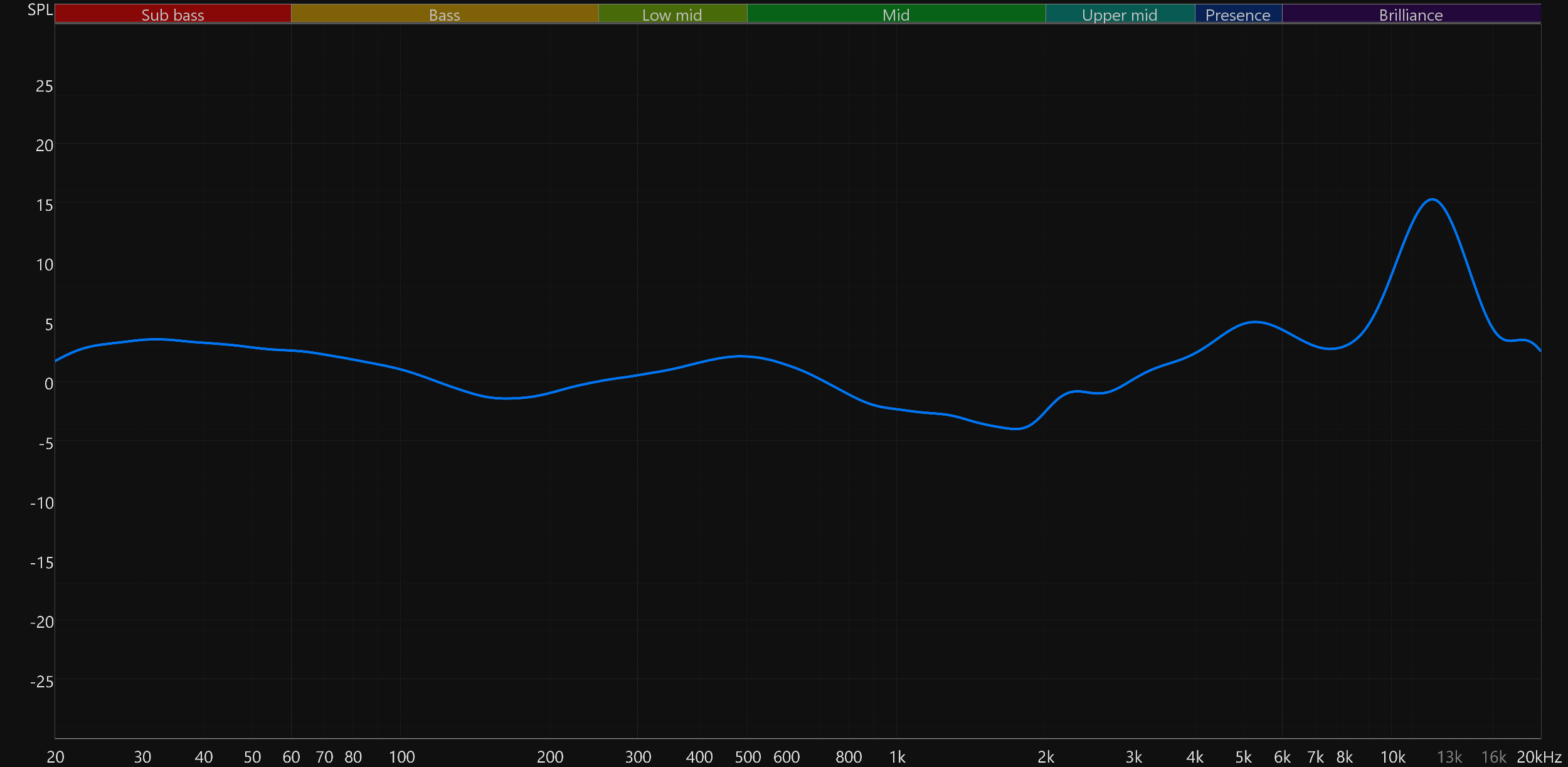
Task: Click the Brilliance band header
Action: (x=1411, y=14)
